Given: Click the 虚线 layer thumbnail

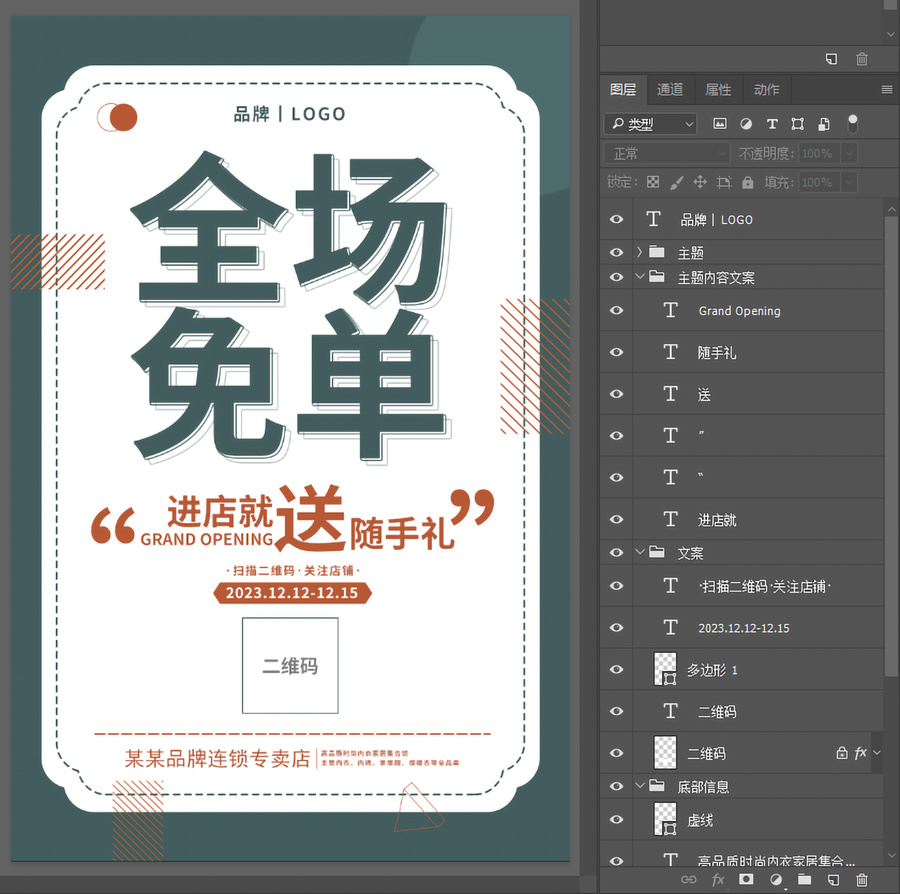Looking at the screenshot, I should click(x=665, y=819).
